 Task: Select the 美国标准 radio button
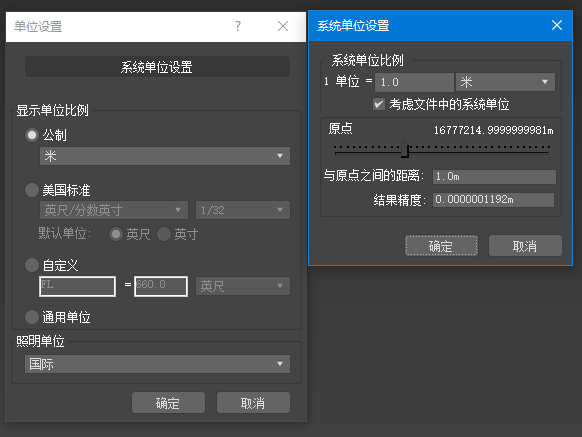coord(32,190)
